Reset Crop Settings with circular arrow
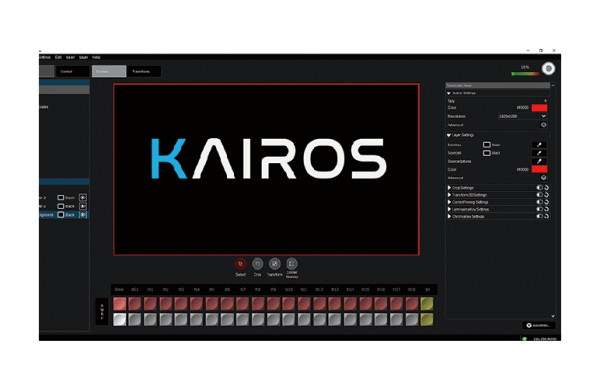Image resolution: width=600 pixels, height=389 pixels. [547, 187]
